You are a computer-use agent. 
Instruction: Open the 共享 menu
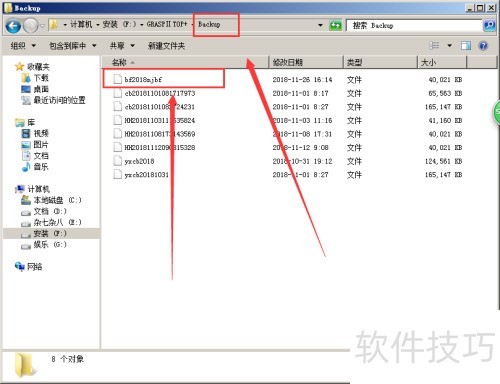tap(122, 46)
